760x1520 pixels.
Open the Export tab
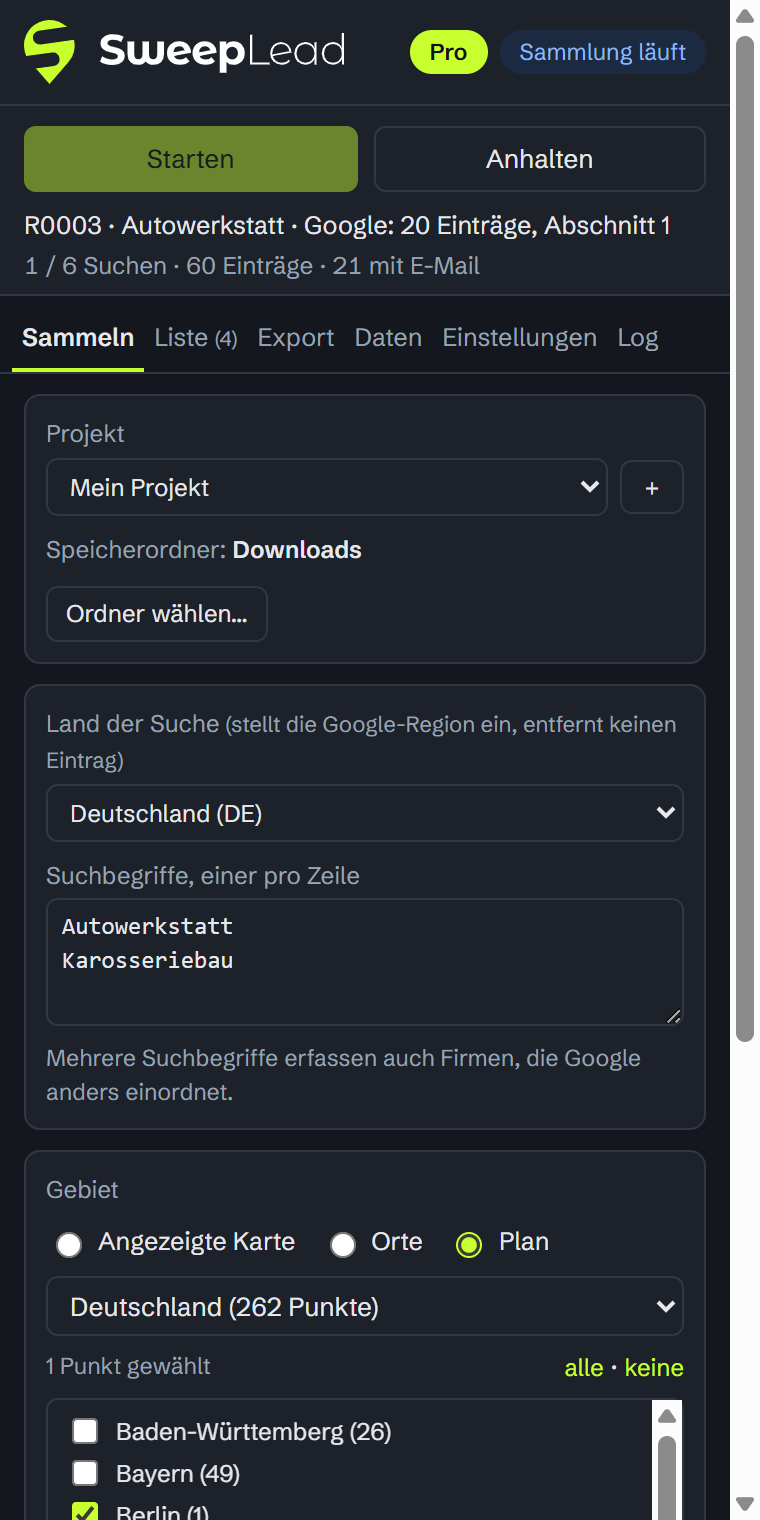[x=296, y=338]
